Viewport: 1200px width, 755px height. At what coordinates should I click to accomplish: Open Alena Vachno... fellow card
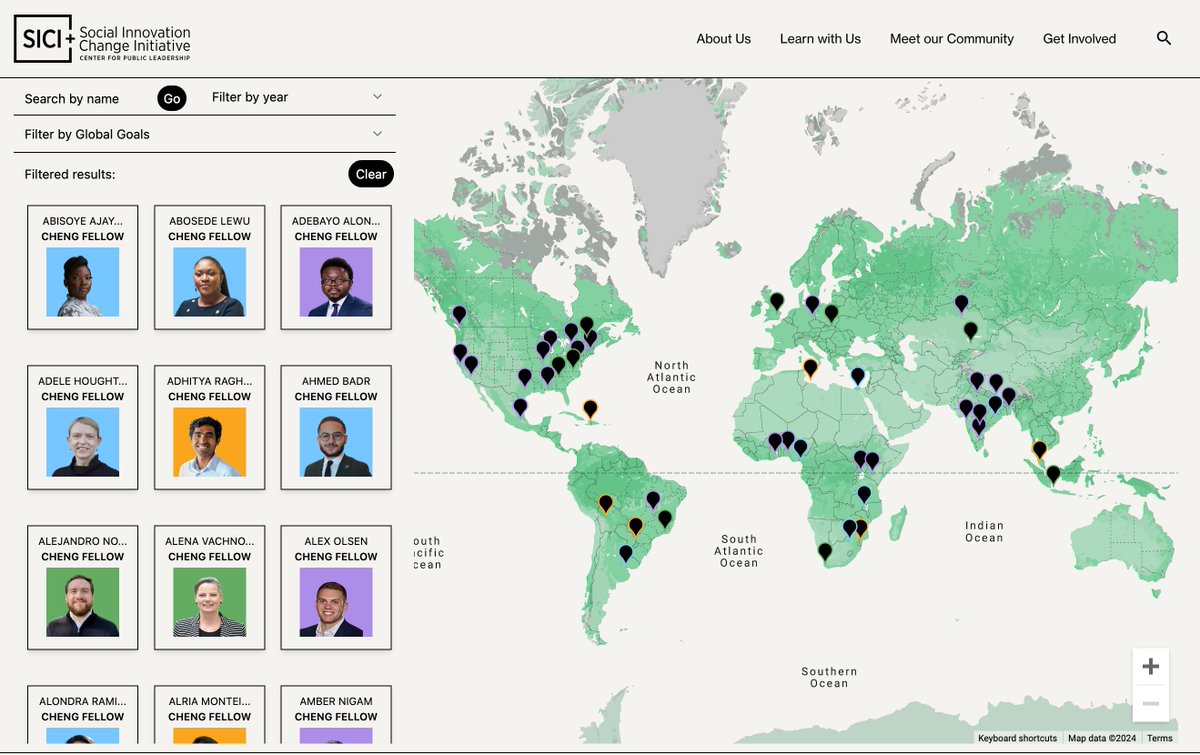pyautogui.click(x=209, y=587)
